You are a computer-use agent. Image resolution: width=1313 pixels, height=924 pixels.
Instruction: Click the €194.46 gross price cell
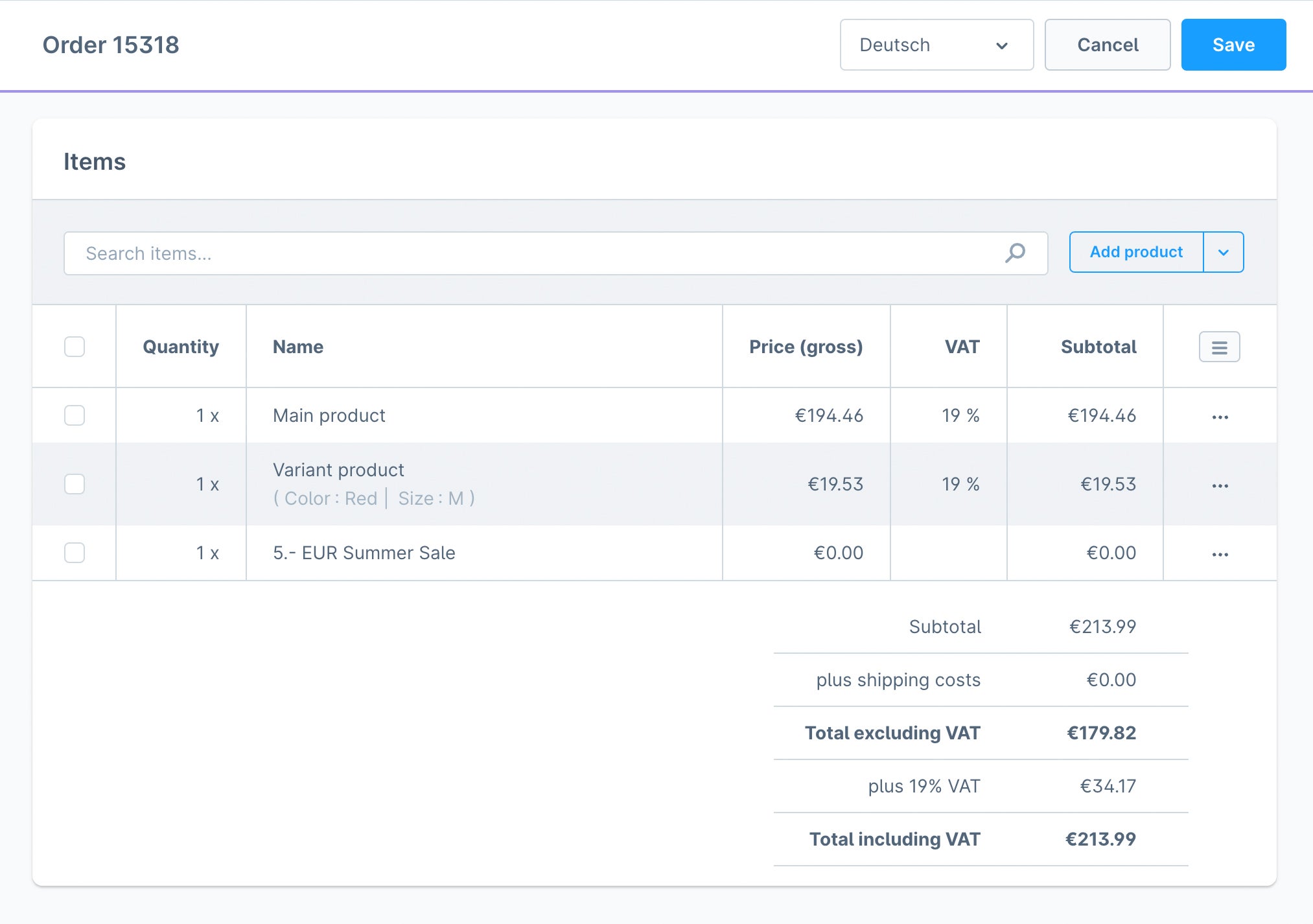(829, 415)
